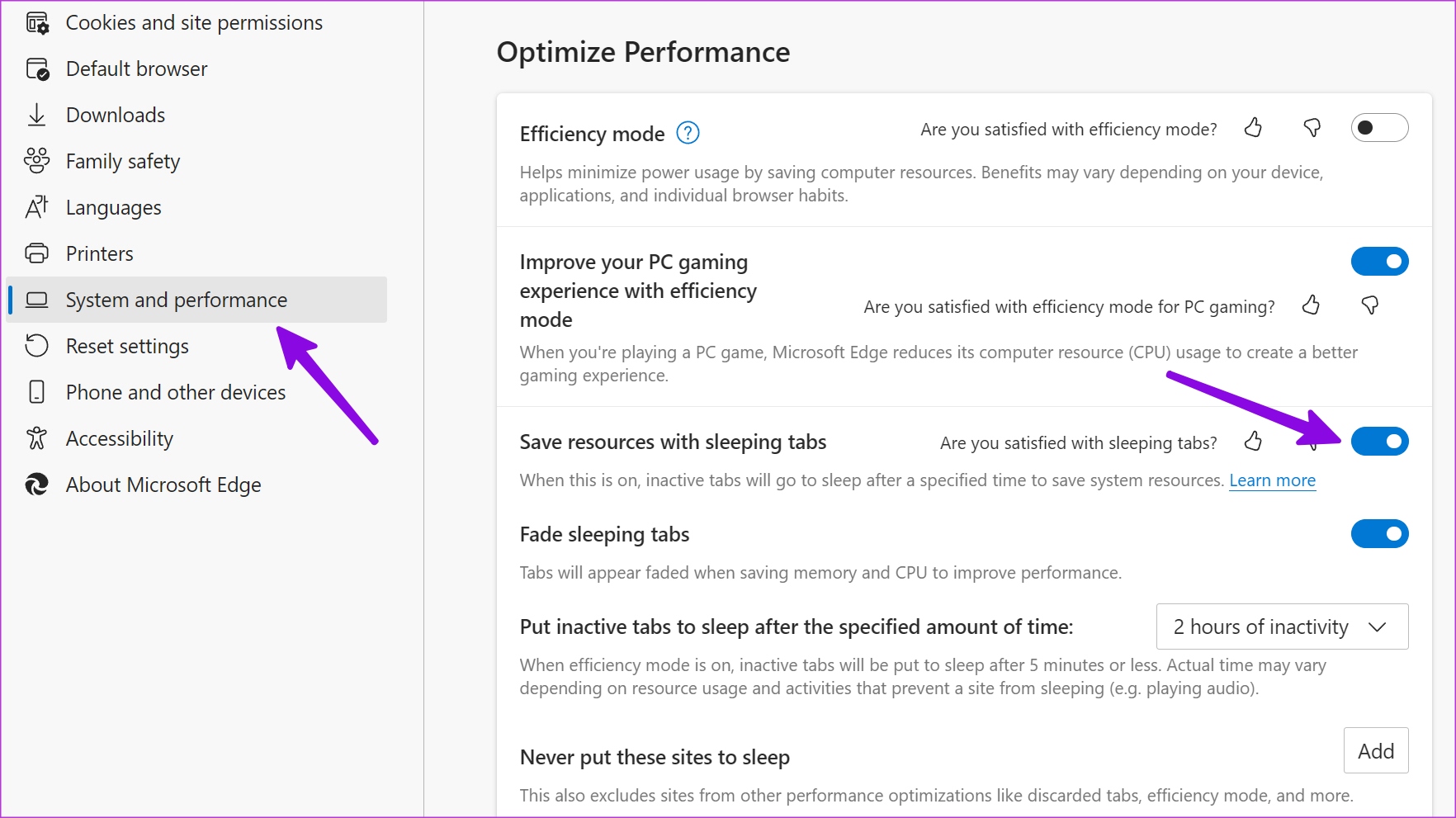Give thumbs up for efficiency mode satisfaction
The image size is (1456, 818).
click(1253, 128)
